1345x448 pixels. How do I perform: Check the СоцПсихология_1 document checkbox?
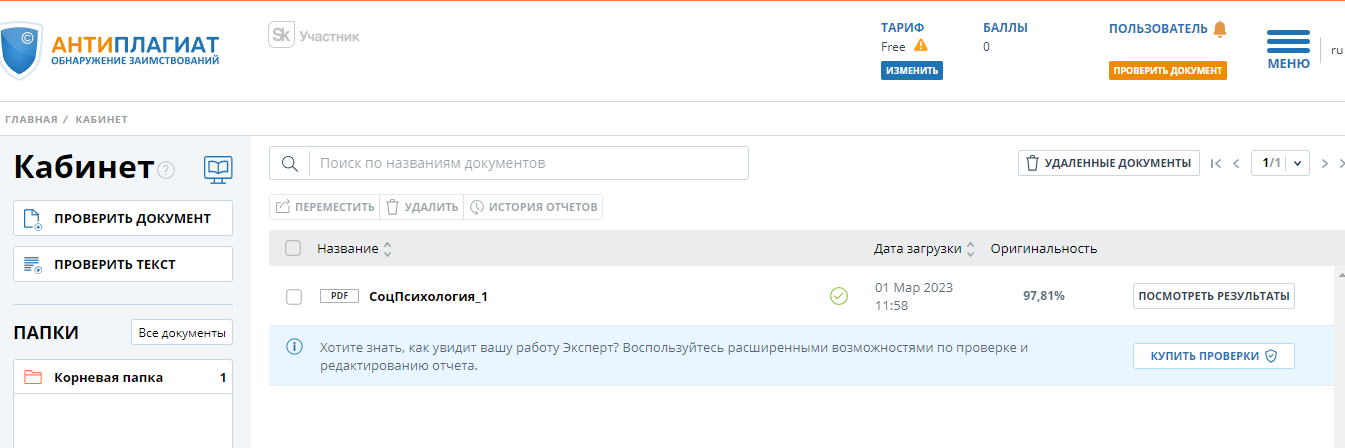tap(294, 296)
